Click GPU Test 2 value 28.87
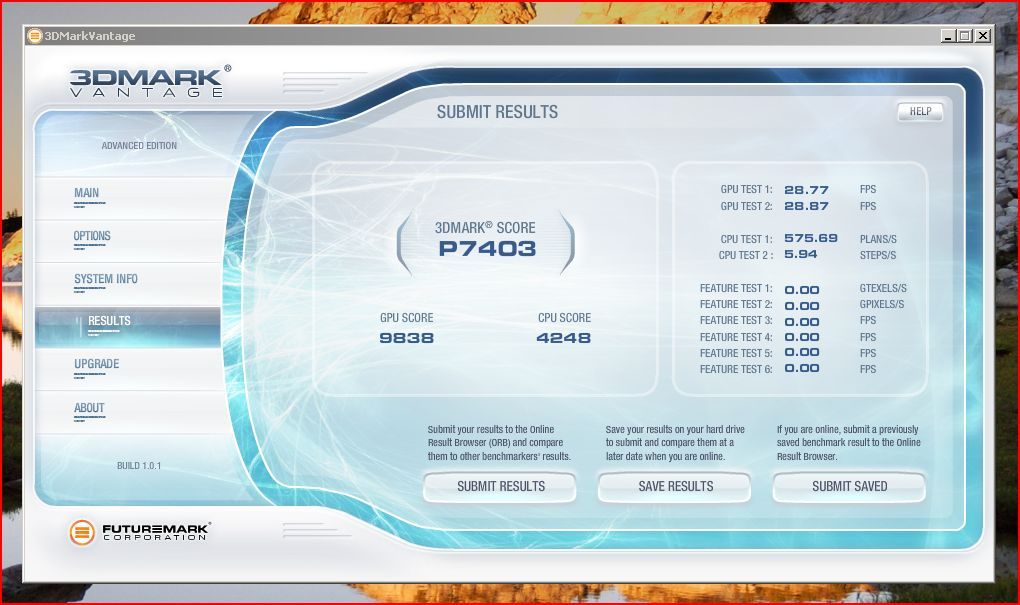 pyautogui.click(x=806, y=206)
